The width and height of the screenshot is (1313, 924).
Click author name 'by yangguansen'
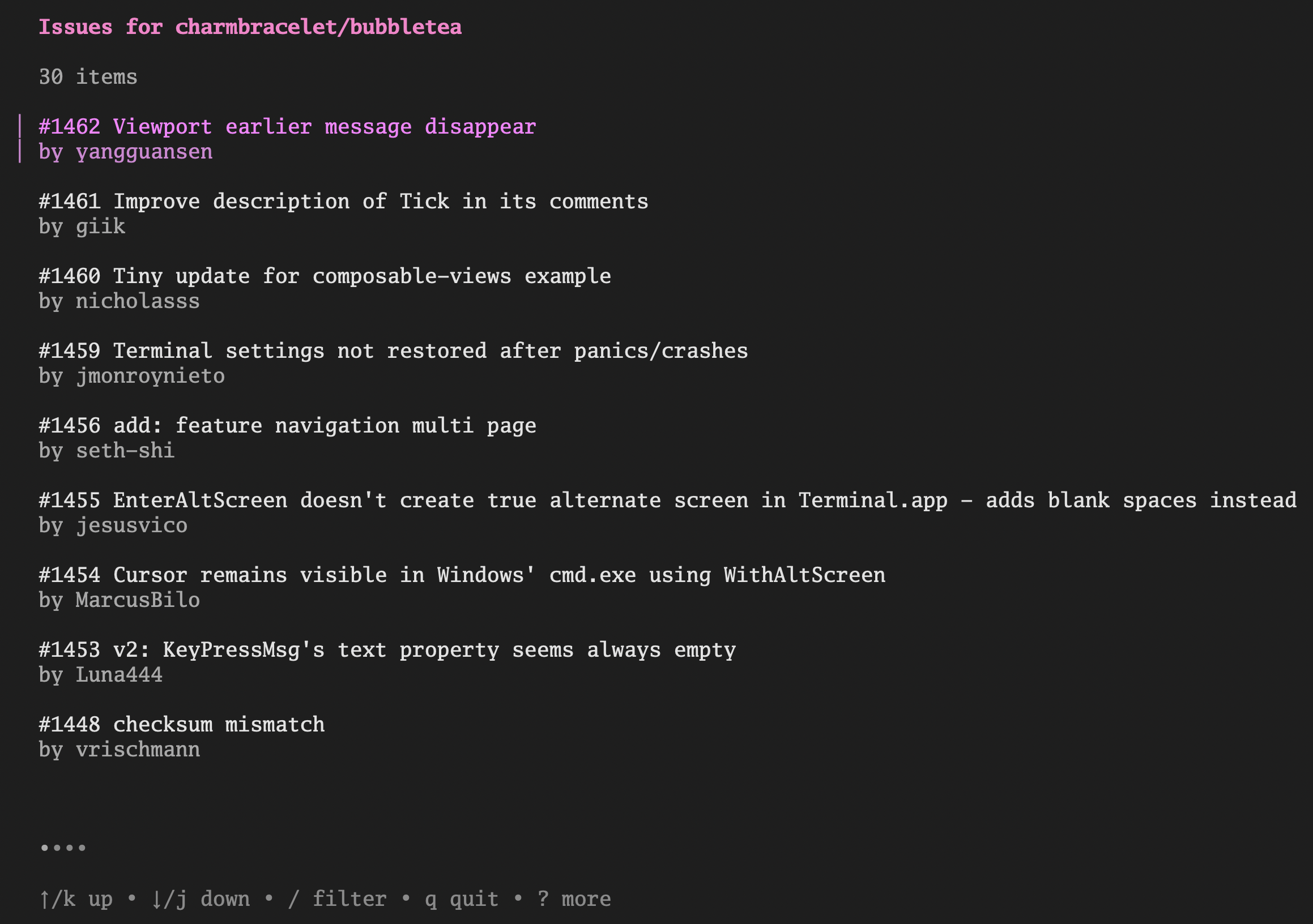[x=125, y=152]
